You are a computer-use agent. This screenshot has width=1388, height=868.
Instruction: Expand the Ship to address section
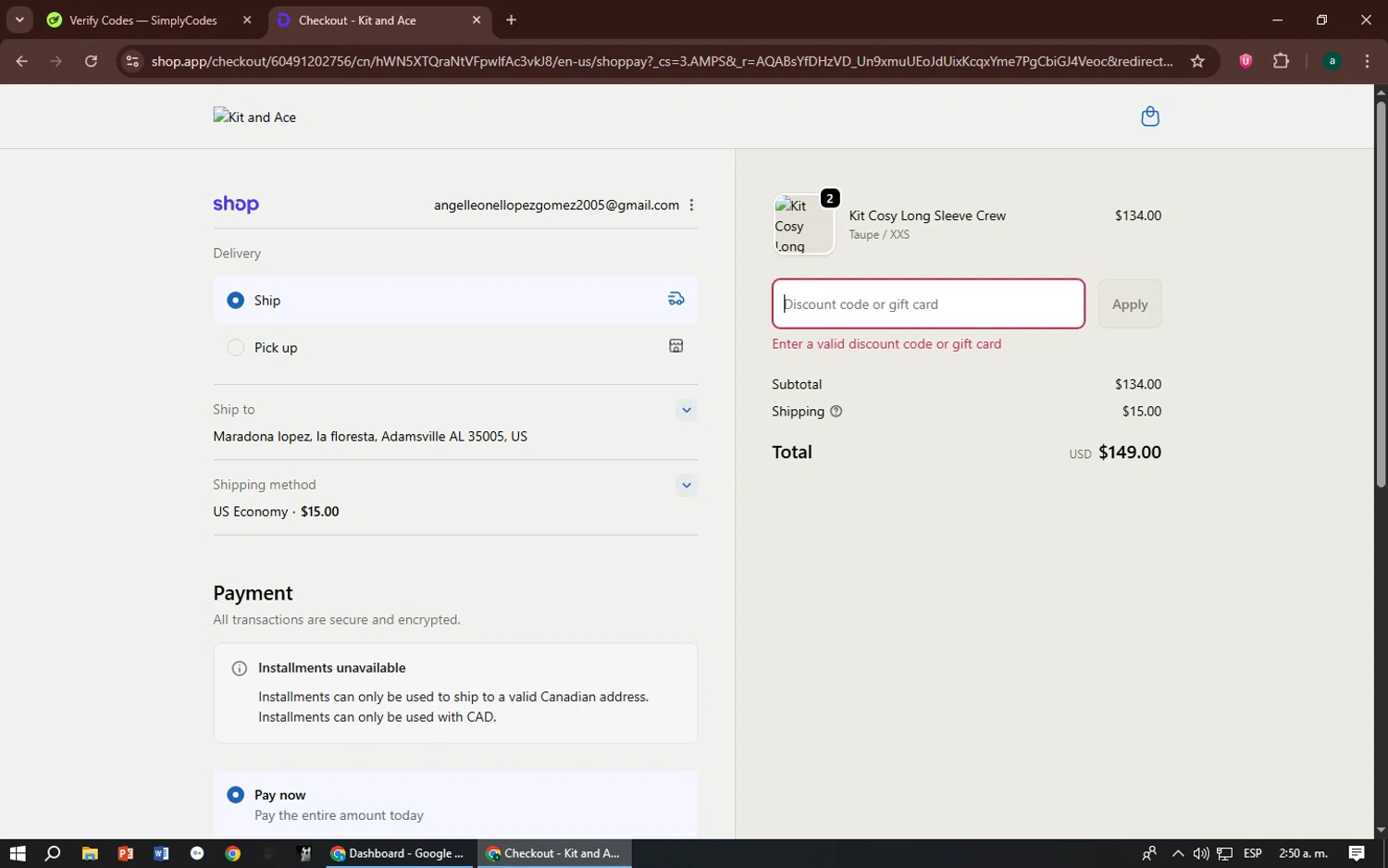pos(686,410)
